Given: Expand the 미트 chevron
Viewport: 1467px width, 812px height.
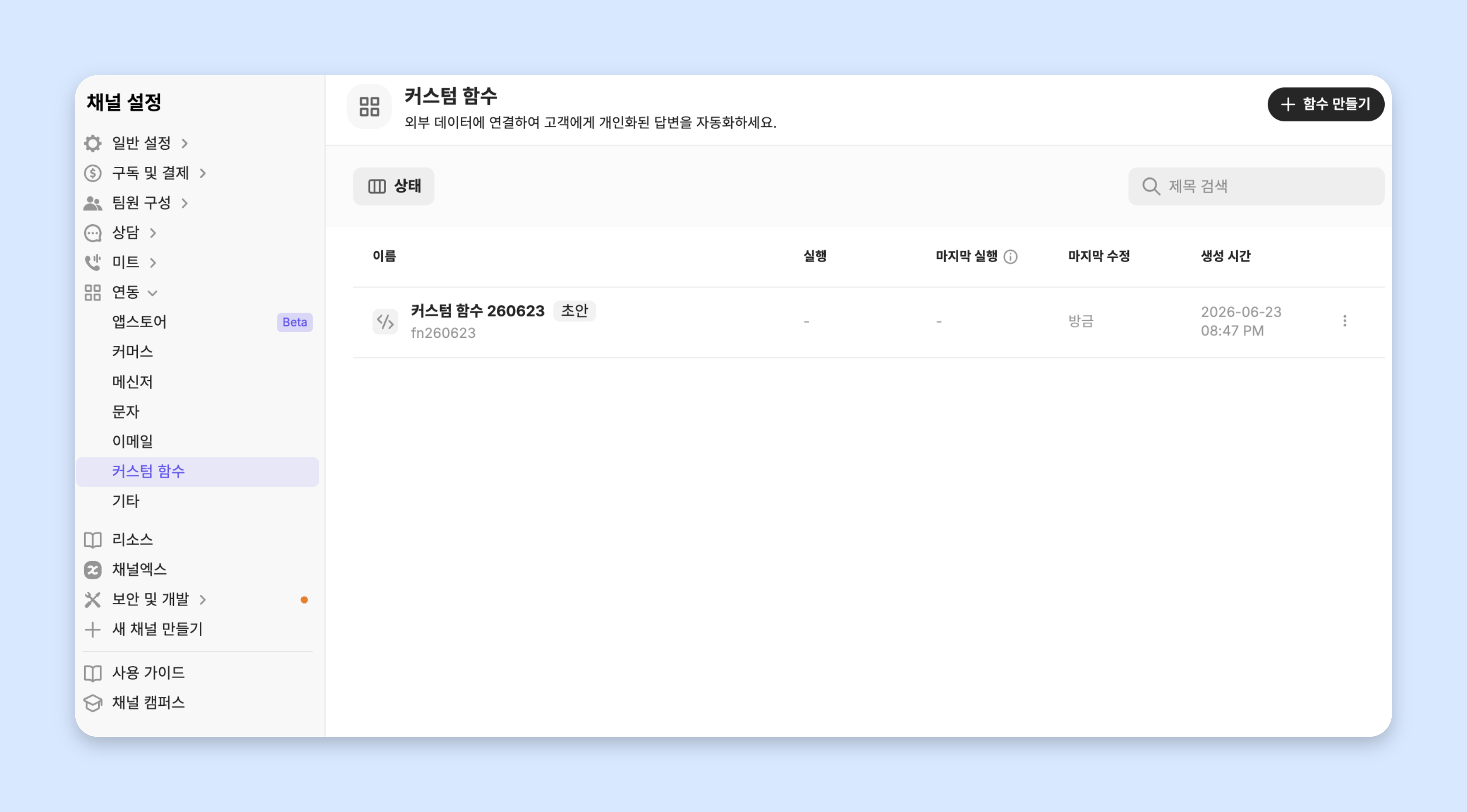Looking at the screenshot, I should click(153, 262).
